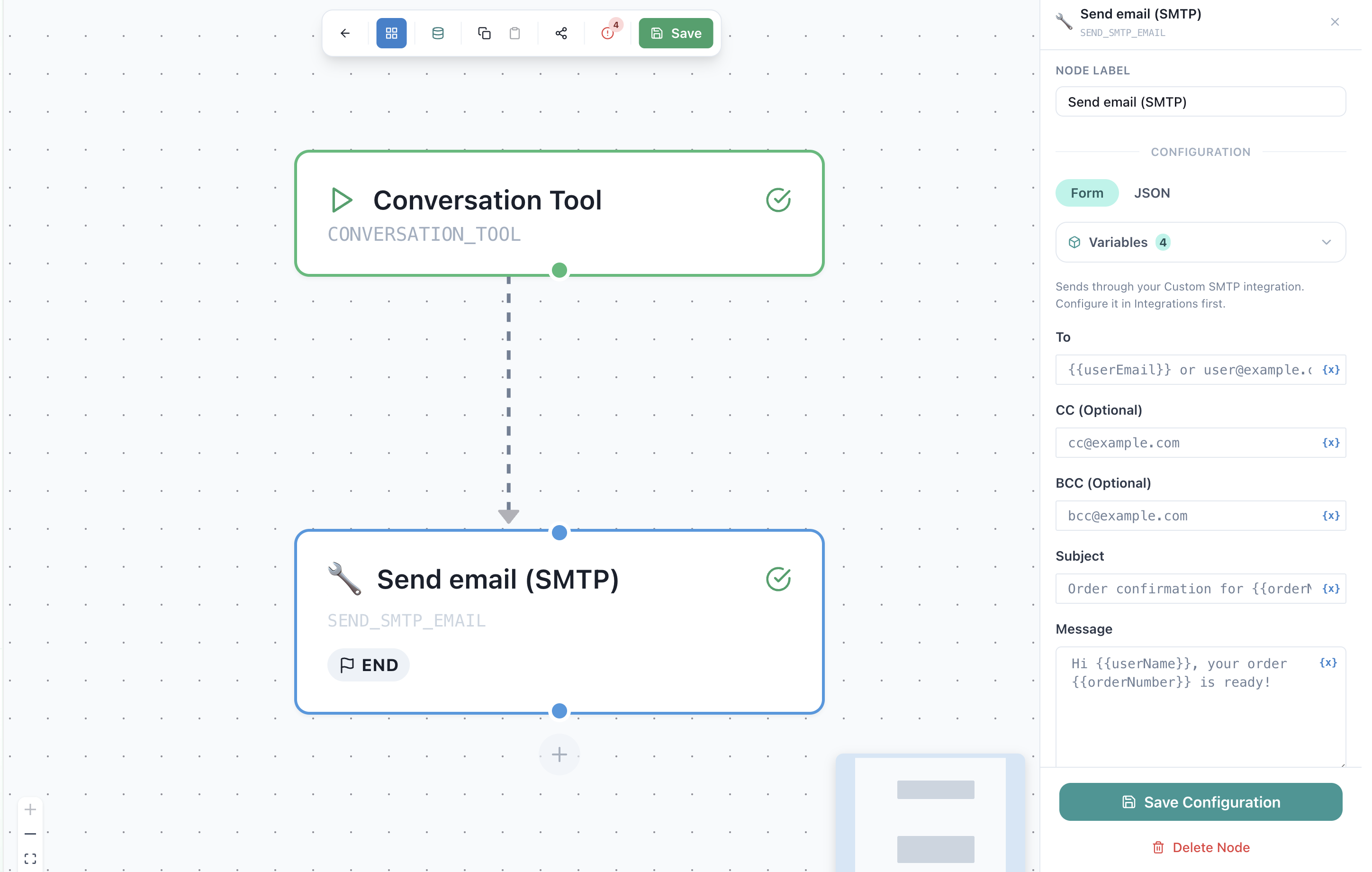
Task: Click the Conversation Tool play triangle icon
Action: (x=342, y=200)
